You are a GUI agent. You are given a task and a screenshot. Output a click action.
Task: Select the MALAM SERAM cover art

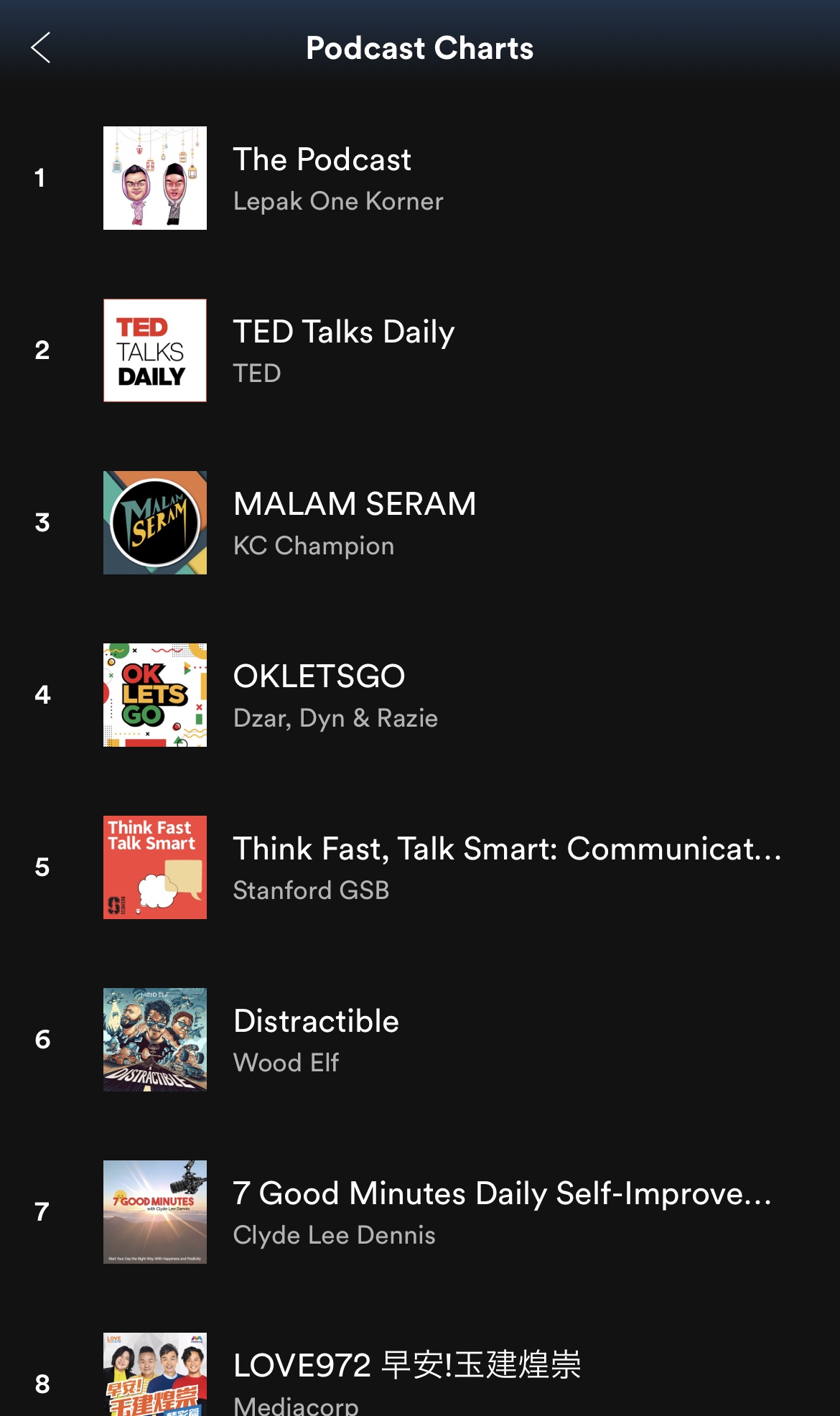click(155, 523)
